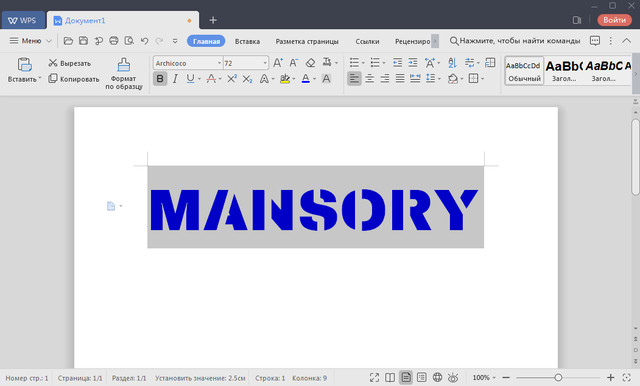640x386 pixels.
Task: Switch to full screen view in status bar
Action: (374, 378)
